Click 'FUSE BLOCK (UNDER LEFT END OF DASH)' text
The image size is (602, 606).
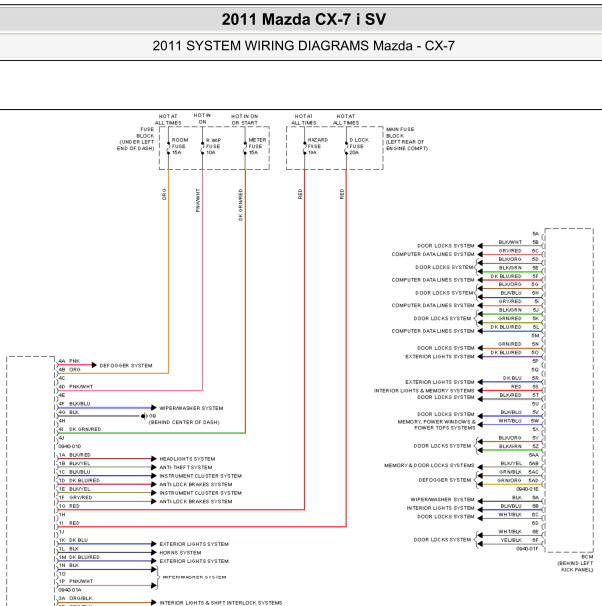(x=136, y=139)
